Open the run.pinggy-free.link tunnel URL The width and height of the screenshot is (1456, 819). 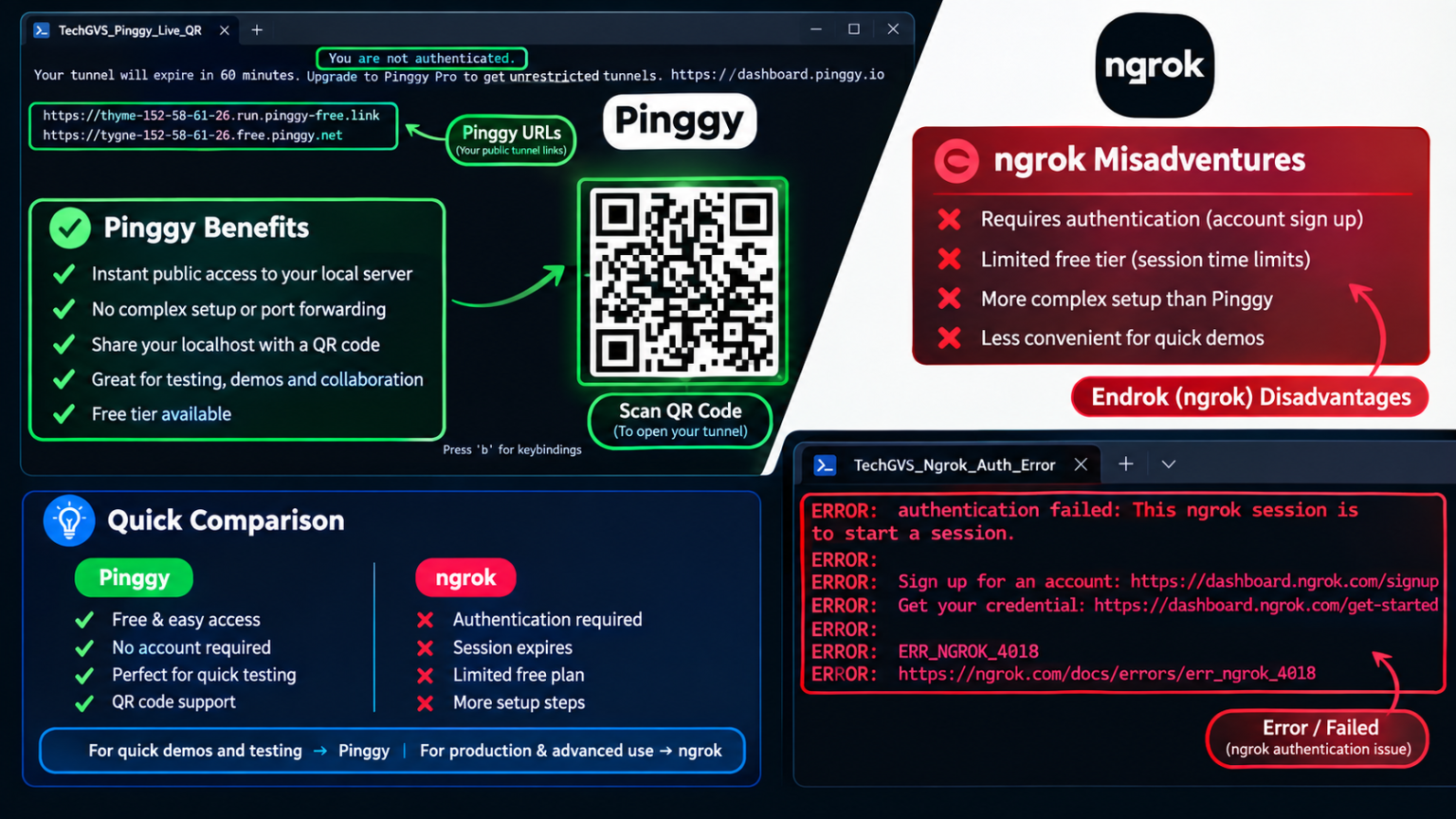tap(211, 116)
